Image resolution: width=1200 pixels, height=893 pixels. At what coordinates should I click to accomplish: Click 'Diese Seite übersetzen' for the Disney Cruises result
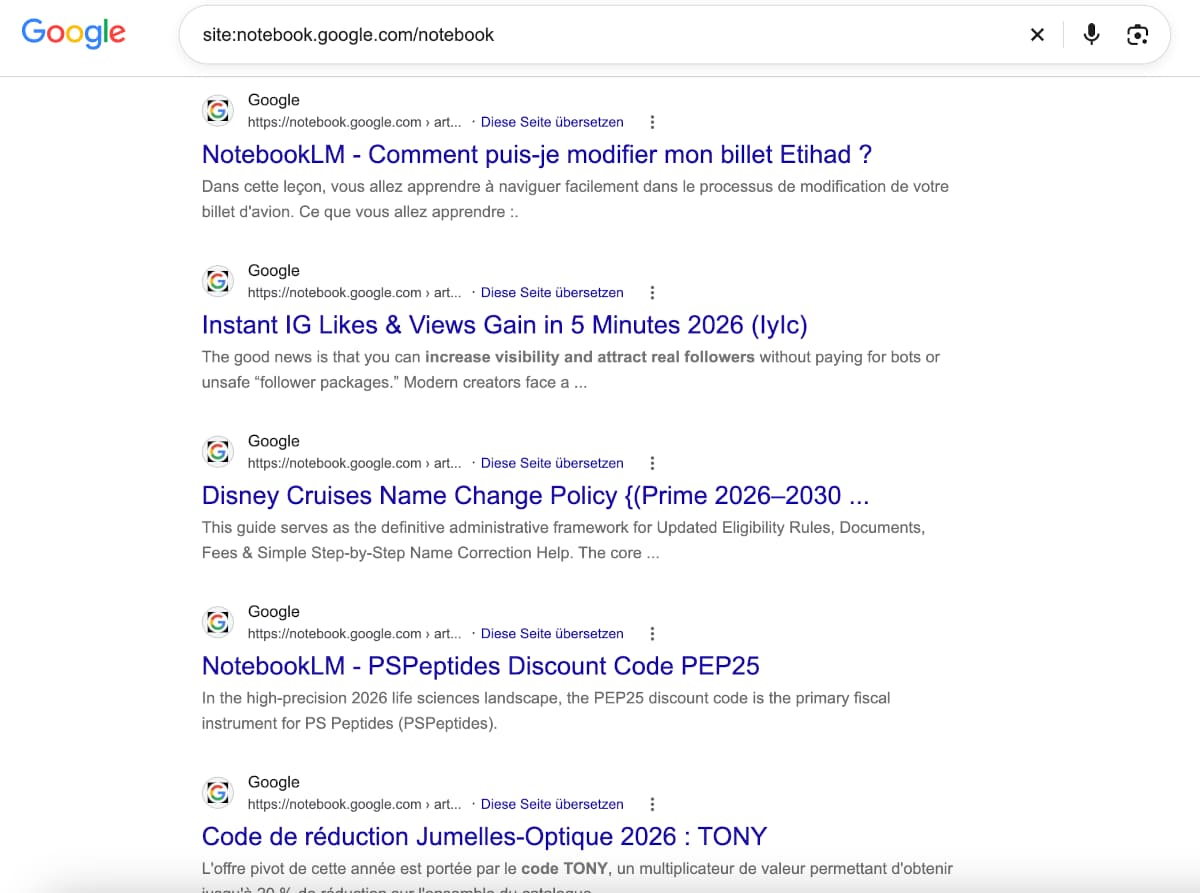click(552, 463)
